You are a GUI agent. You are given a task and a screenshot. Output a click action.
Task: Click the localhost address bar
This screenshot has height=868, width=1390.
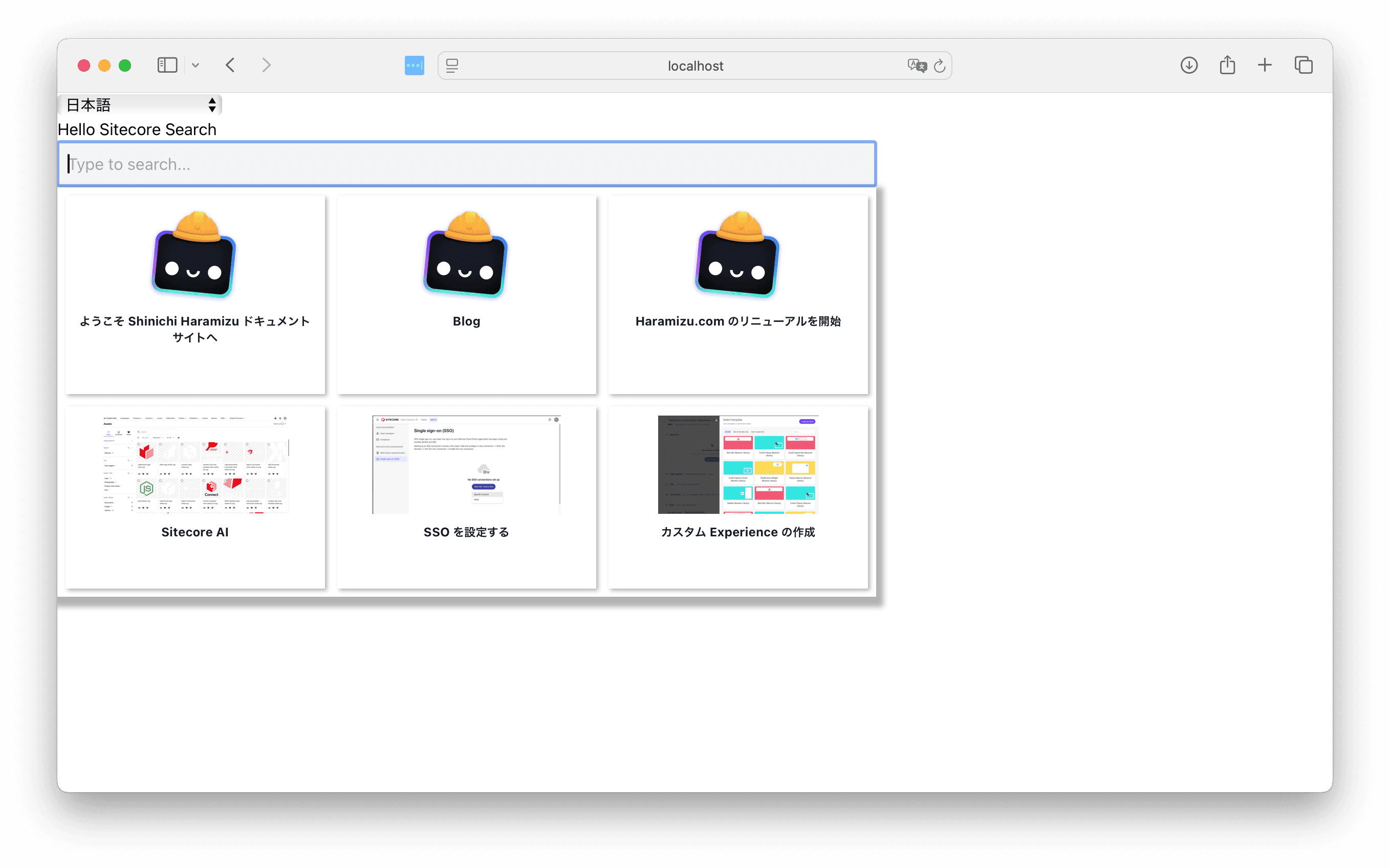coord(694,66)
